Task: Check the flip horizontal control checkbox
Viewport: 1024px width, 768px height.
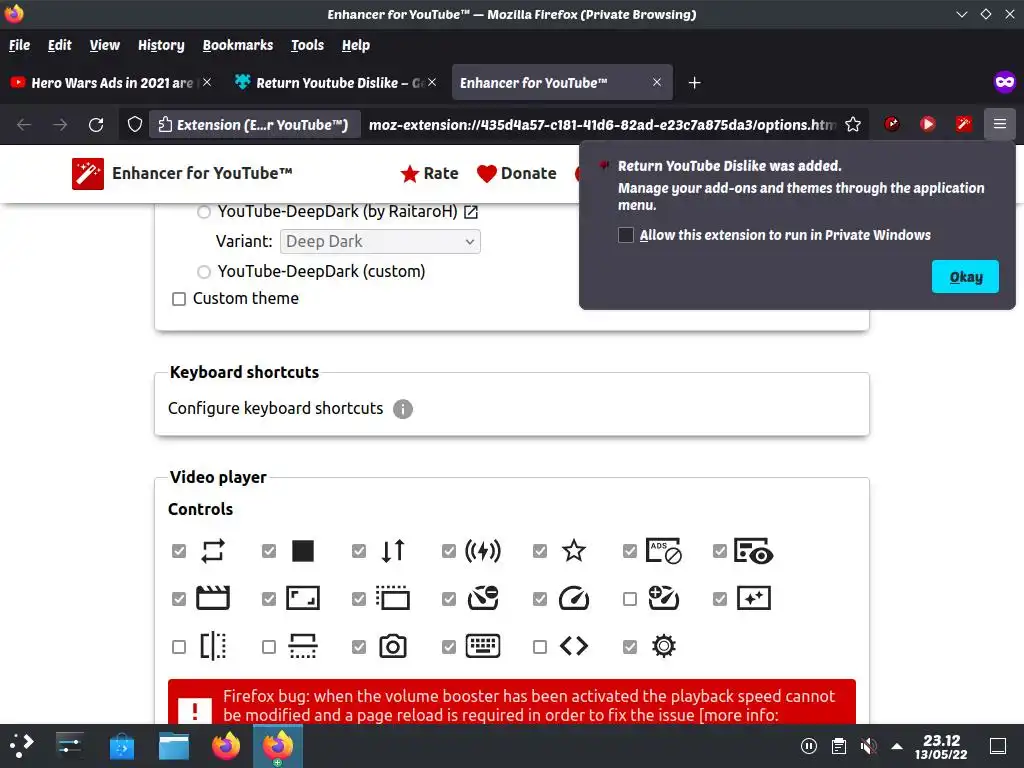Action: pos(179,647)
